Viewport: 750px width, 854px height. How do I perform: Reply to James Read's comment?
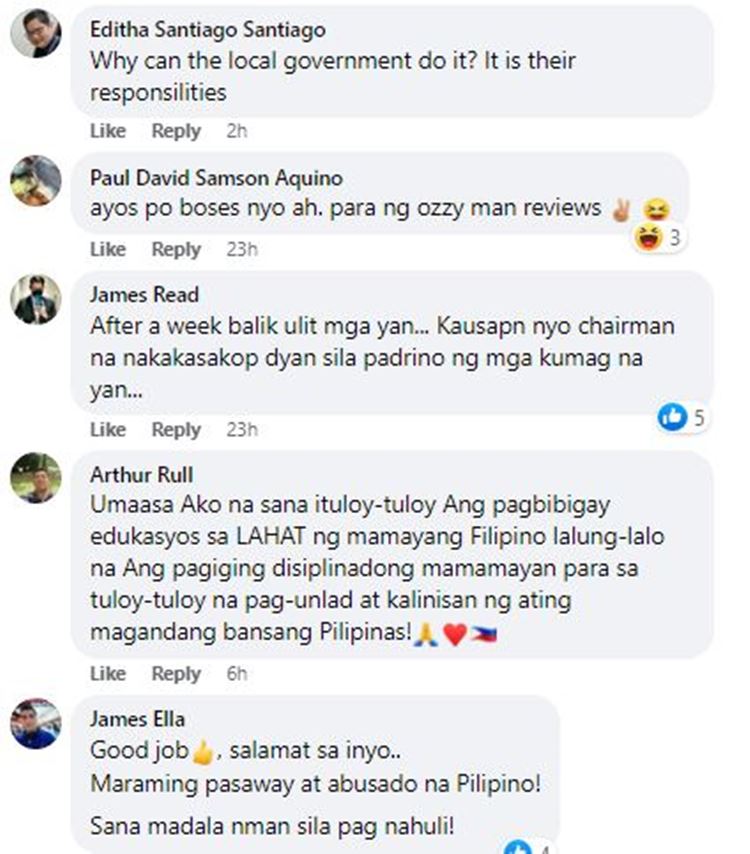point(176,430)
